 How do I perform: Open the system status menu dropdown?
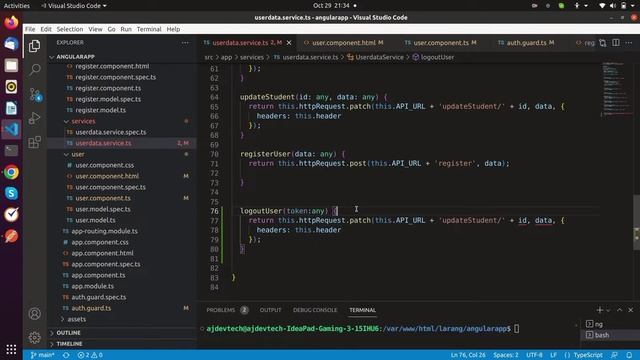coord(618,6)
